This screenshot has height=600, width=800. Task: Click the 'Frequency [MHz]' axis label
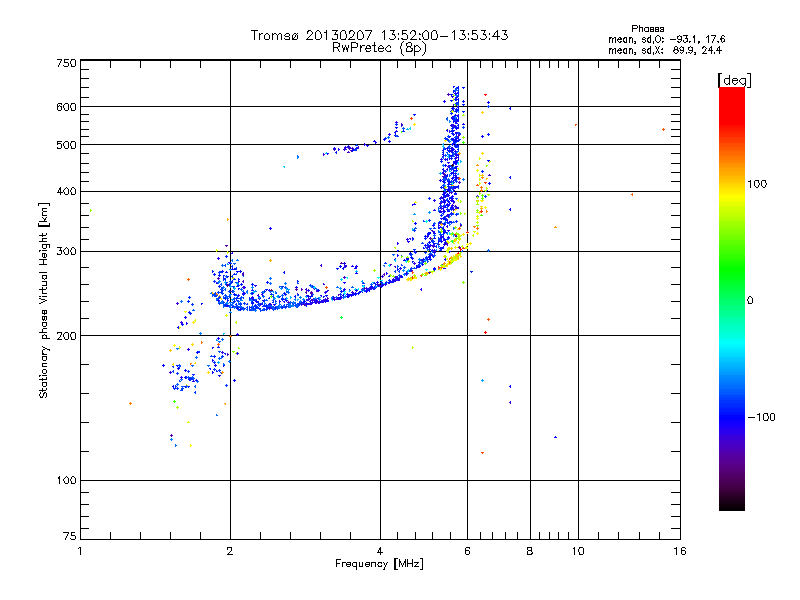(379, 564)
